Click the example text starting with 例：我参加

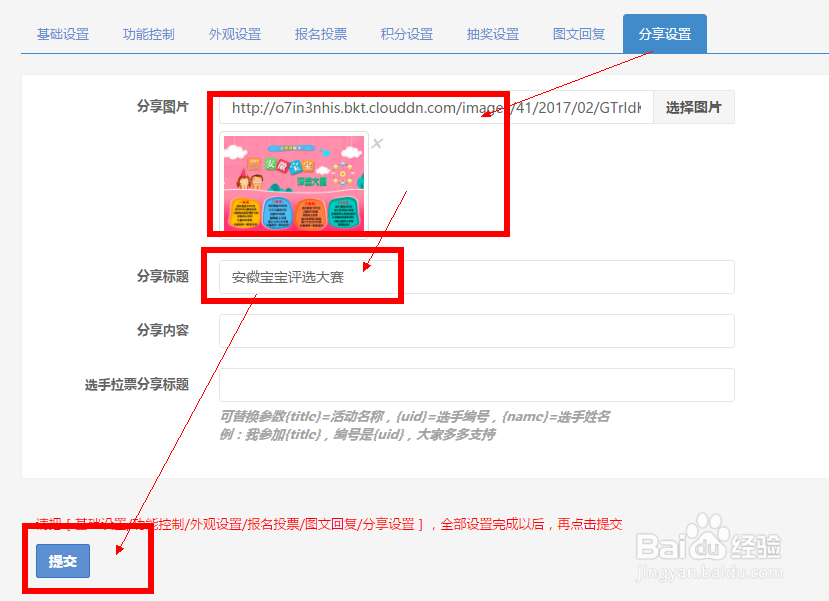pyautogui.click(x=358, y=434)
